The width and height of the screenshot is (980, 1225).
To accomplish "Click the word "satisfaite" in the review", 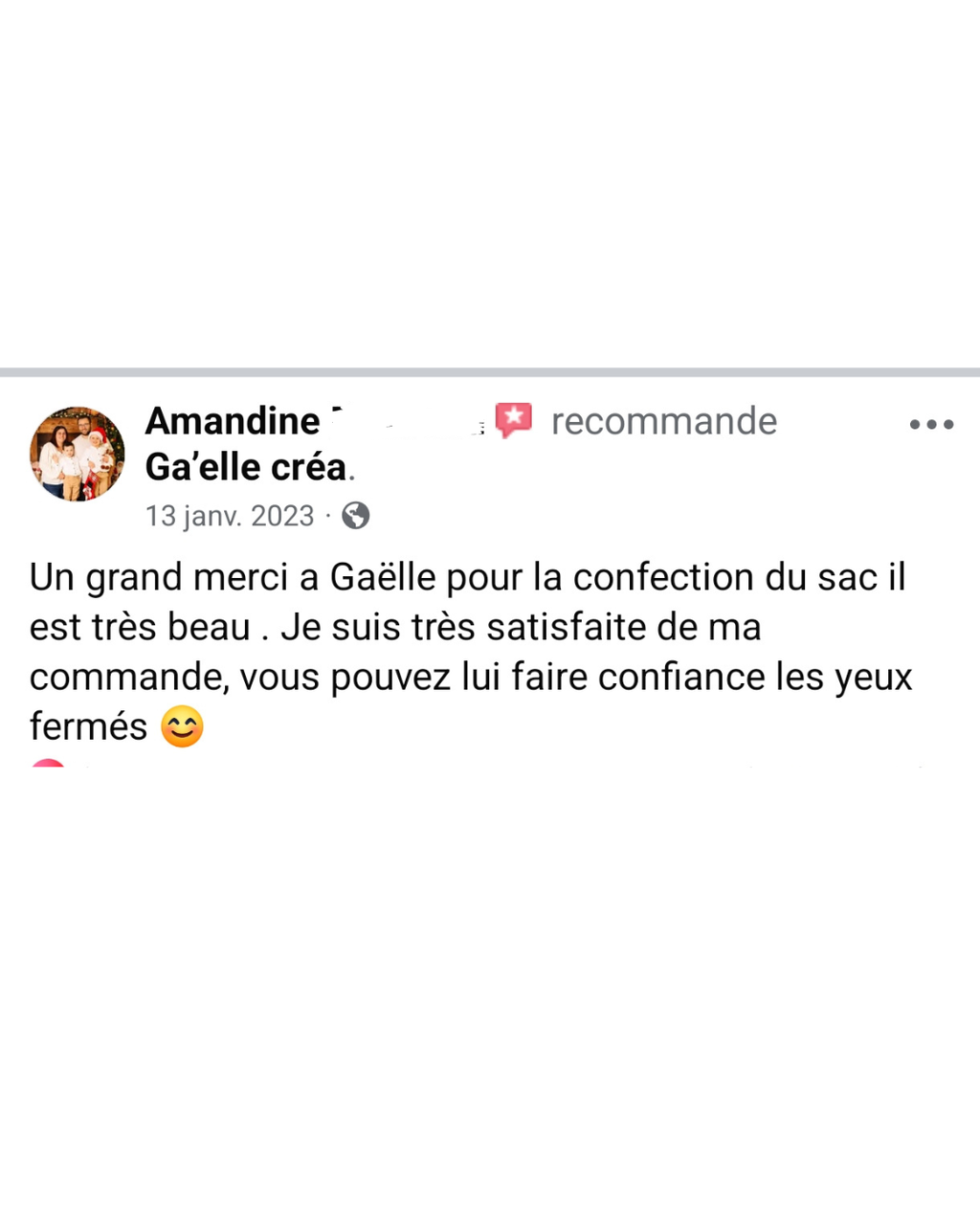I will click(567, 627).
